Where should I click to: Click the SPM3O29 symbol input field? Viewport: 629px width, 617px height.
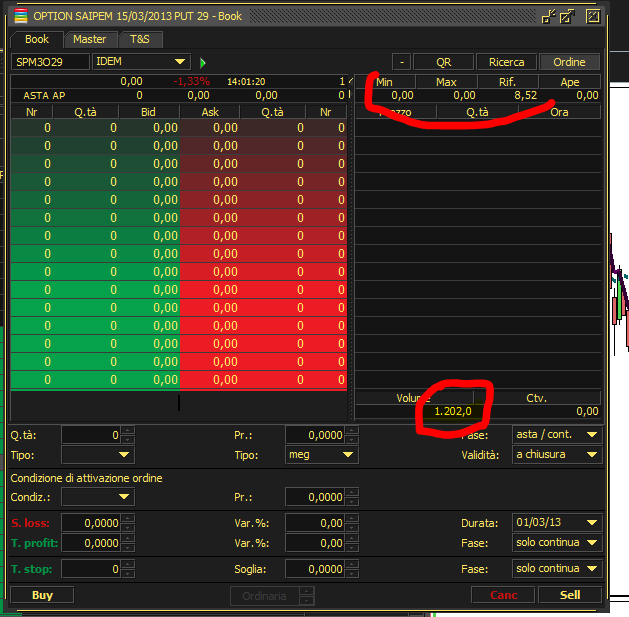pyautogui.click(x=50, y=62)
